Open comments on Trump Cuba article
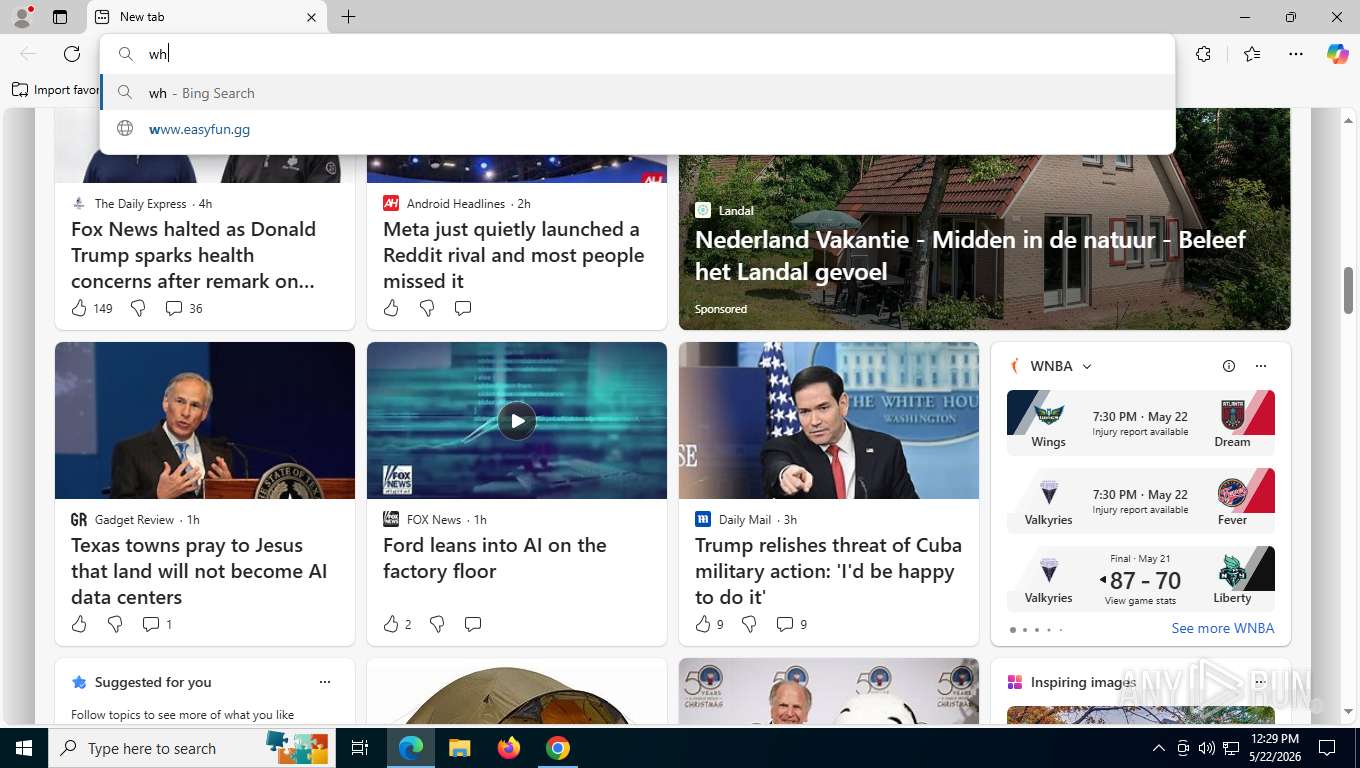Viewport: 1360px width, 768px height. click(785, 624)
